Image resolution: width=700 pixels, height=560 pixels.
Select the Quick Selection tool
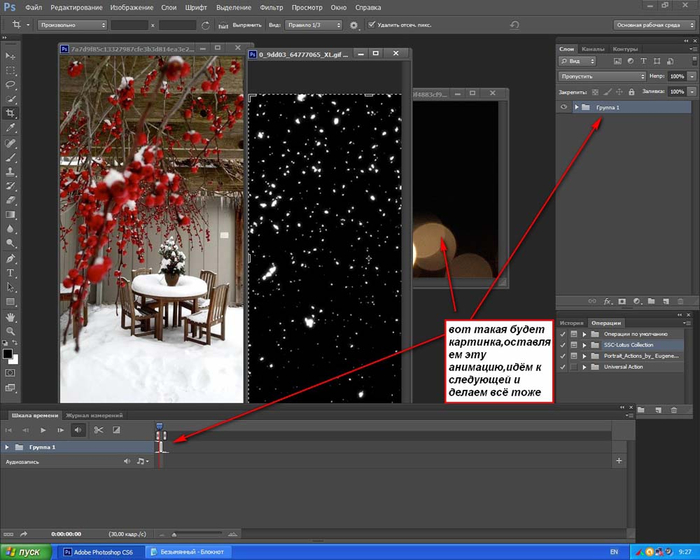(10, 99)
